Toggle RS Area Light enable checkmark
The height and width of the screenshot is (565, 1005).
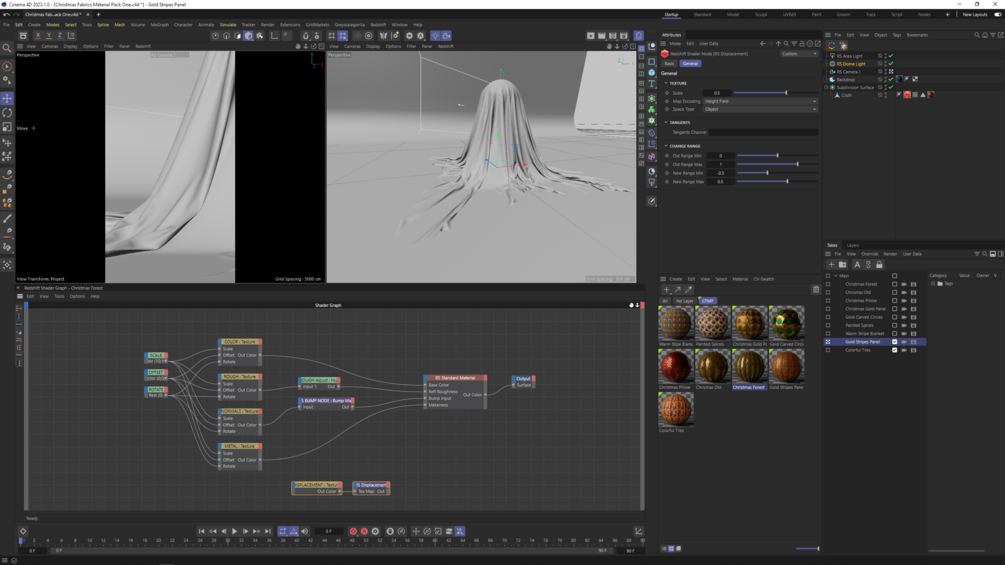click(x=891, y=56)
